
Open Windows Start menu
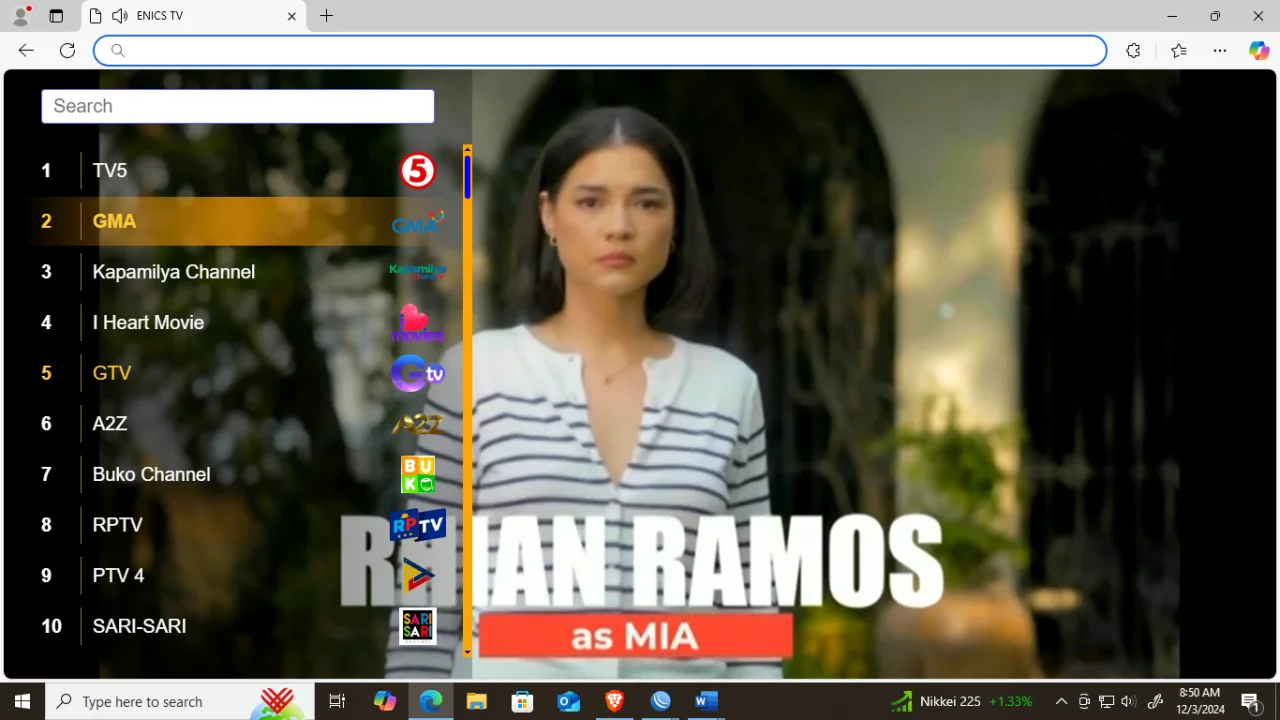(22, 701)
